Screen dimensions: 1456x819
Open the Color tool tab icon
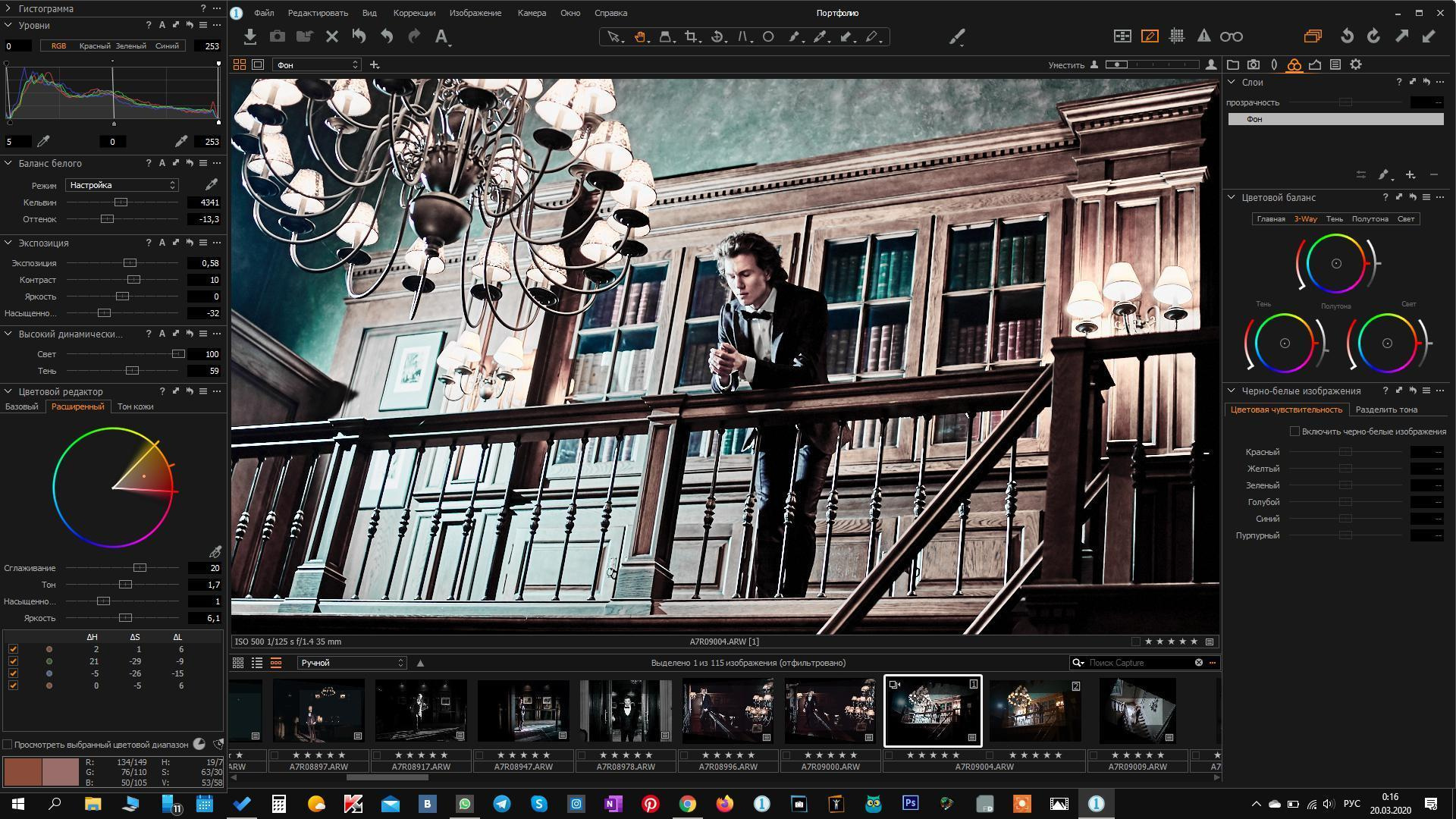click(x=1294, y=65)
